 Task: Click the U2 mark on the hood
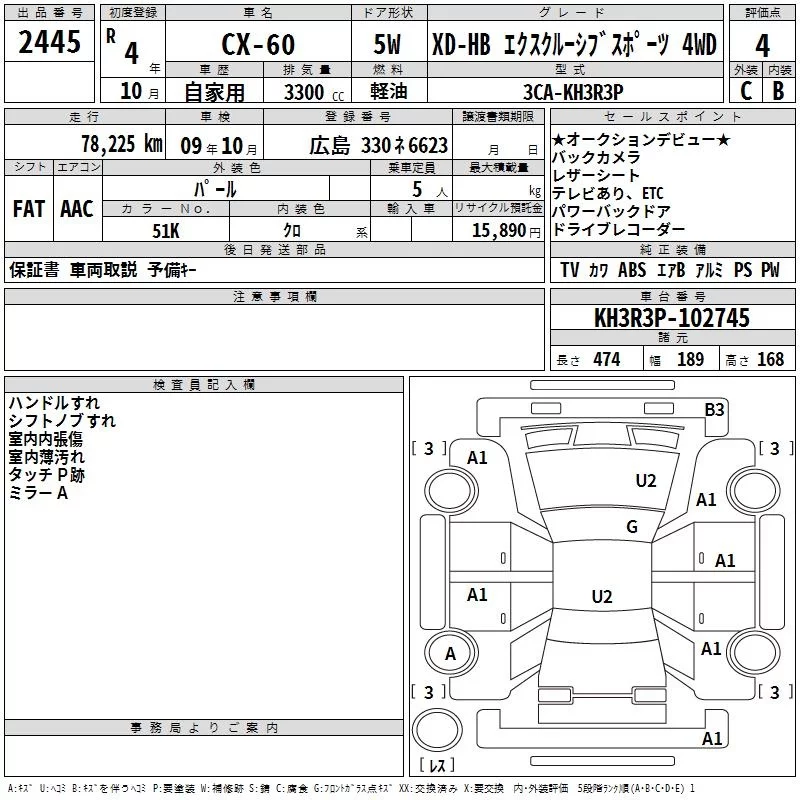point(645,481)
